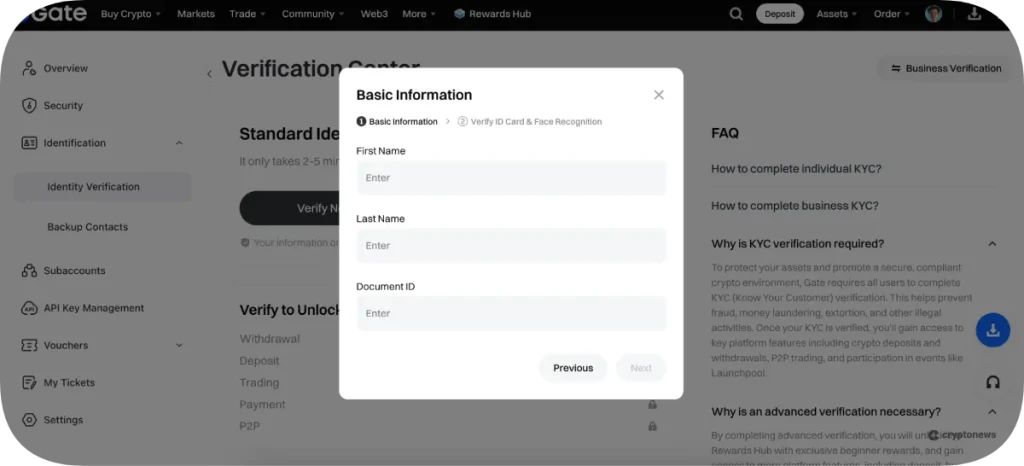Click the Previous button in dialog
Screen dimensions: 1024x466
point(573,368)
